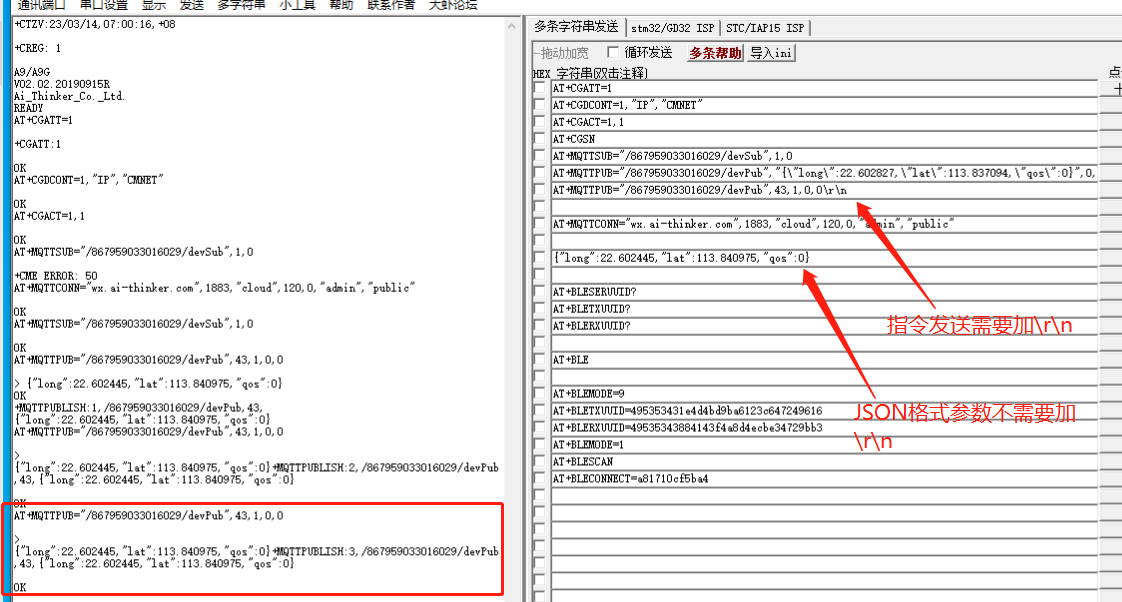
Task: Open the STC/IAP15 ISP tab
Action: [x=765, y=28]
